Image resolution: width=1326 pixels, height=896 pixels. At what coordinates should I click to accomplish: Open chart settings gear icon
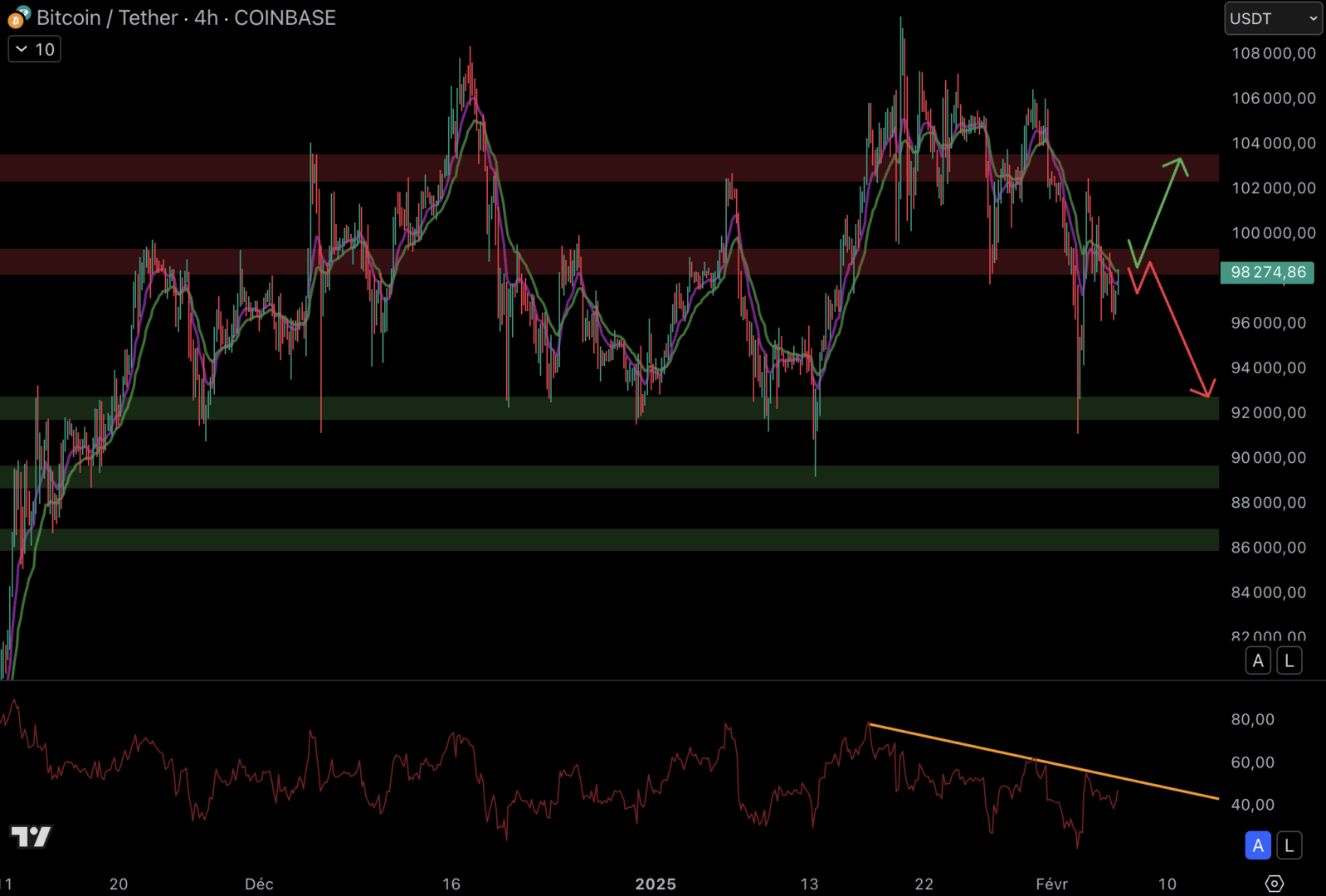1274,884
